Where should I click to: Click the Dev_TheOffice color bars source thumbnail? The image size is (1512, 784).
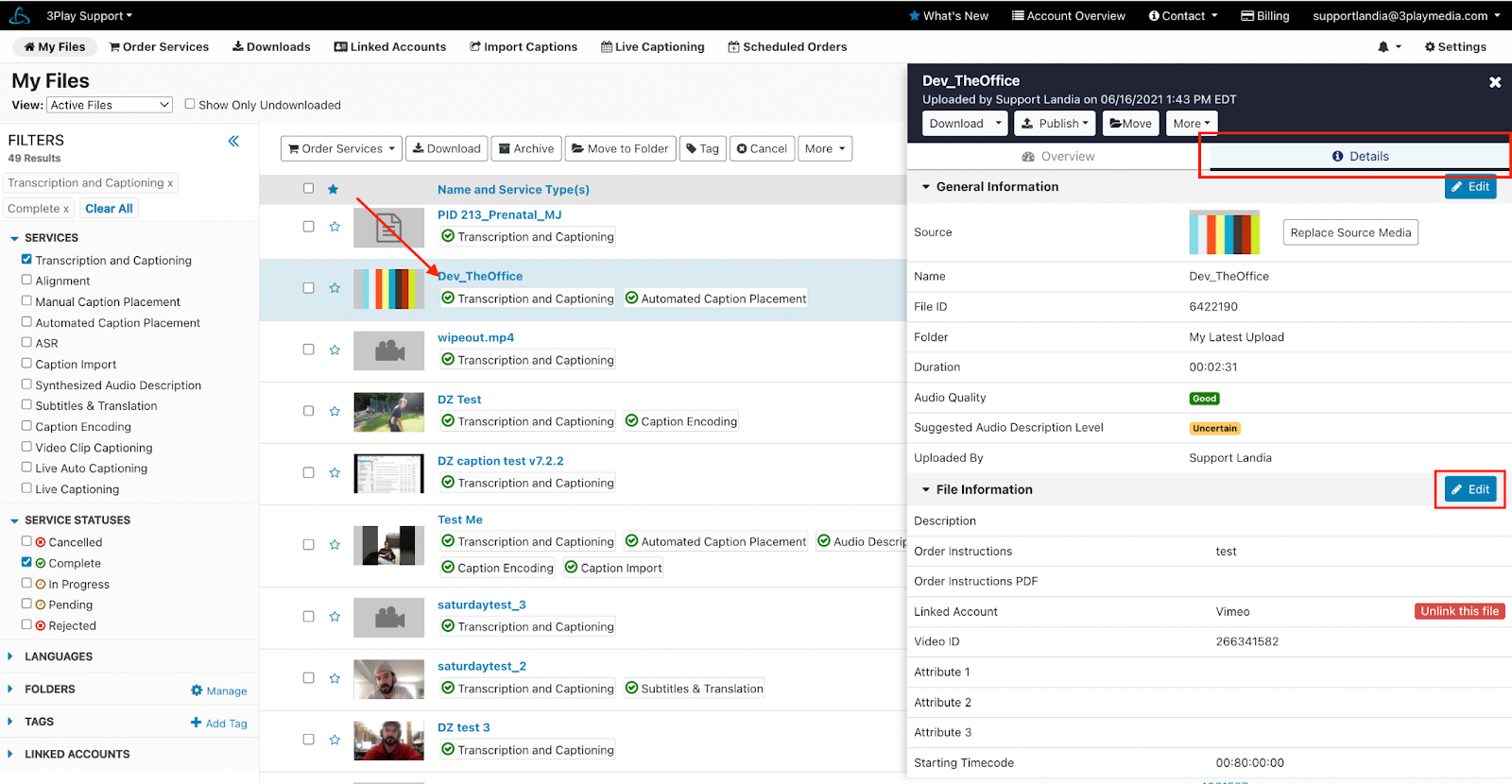pos(1224,233)
